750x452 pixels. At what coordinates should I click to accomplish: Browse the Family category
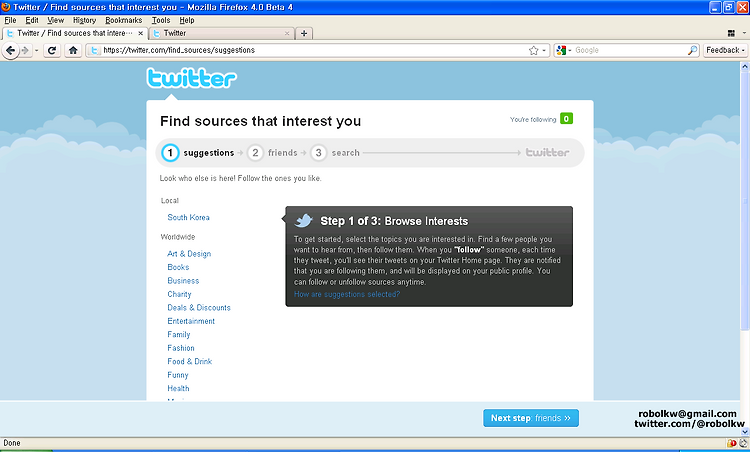tap(179, 334)
